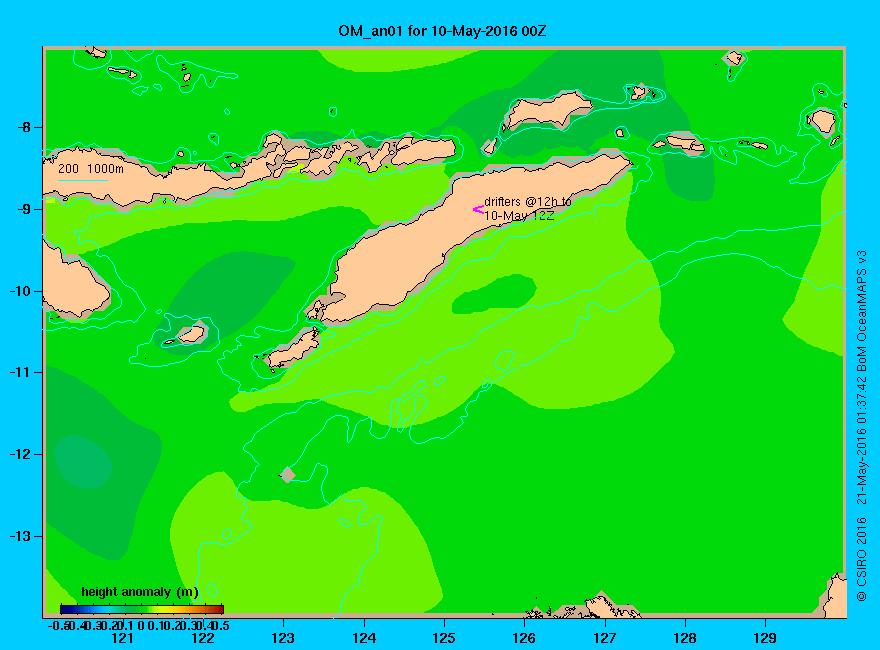Click the cyan contour sample line under '200 1000m'
The width and height of the screenshot is (880, 650).
tap(82, 181)
